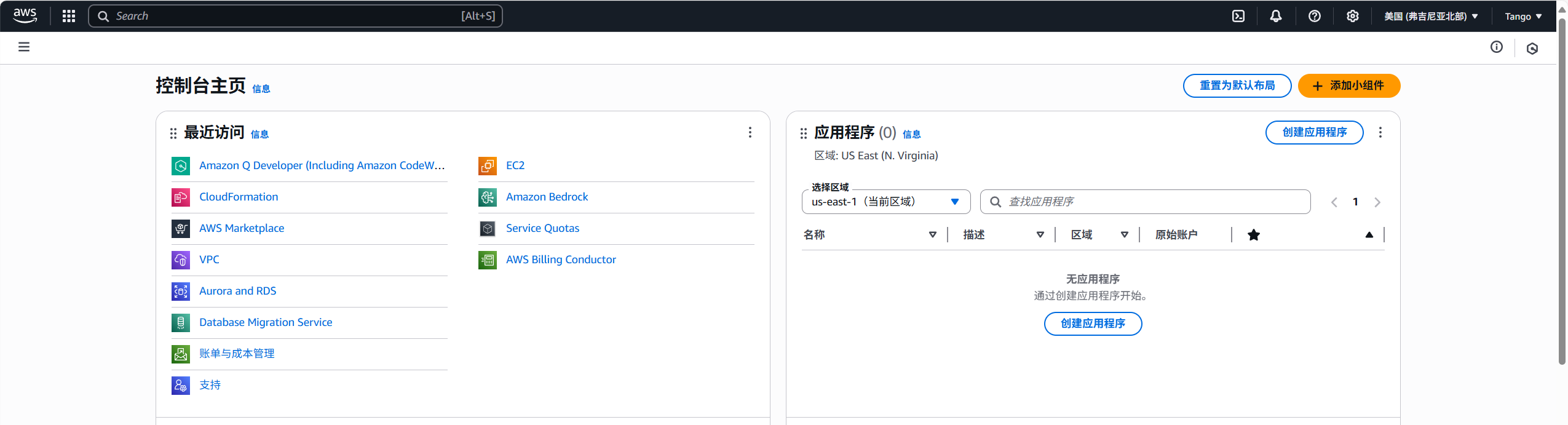Click 创建应用程序 button below 无应用程序
Screen dimensions: 1568x425
[x=1093, y=324]
